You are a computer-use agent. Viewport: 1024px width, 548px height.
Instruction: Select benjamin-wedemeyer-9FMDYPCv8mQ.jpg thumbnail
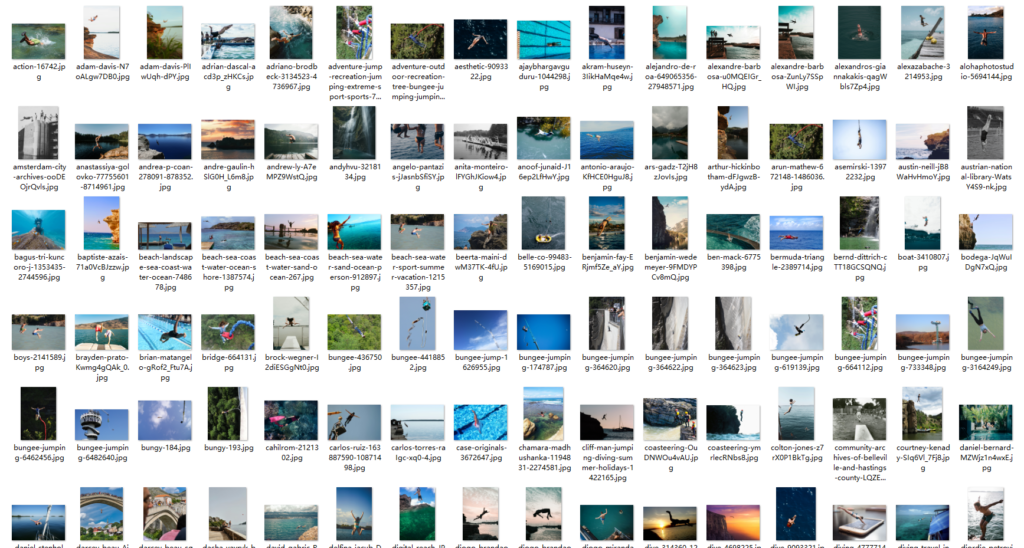[x=670, y=223]
